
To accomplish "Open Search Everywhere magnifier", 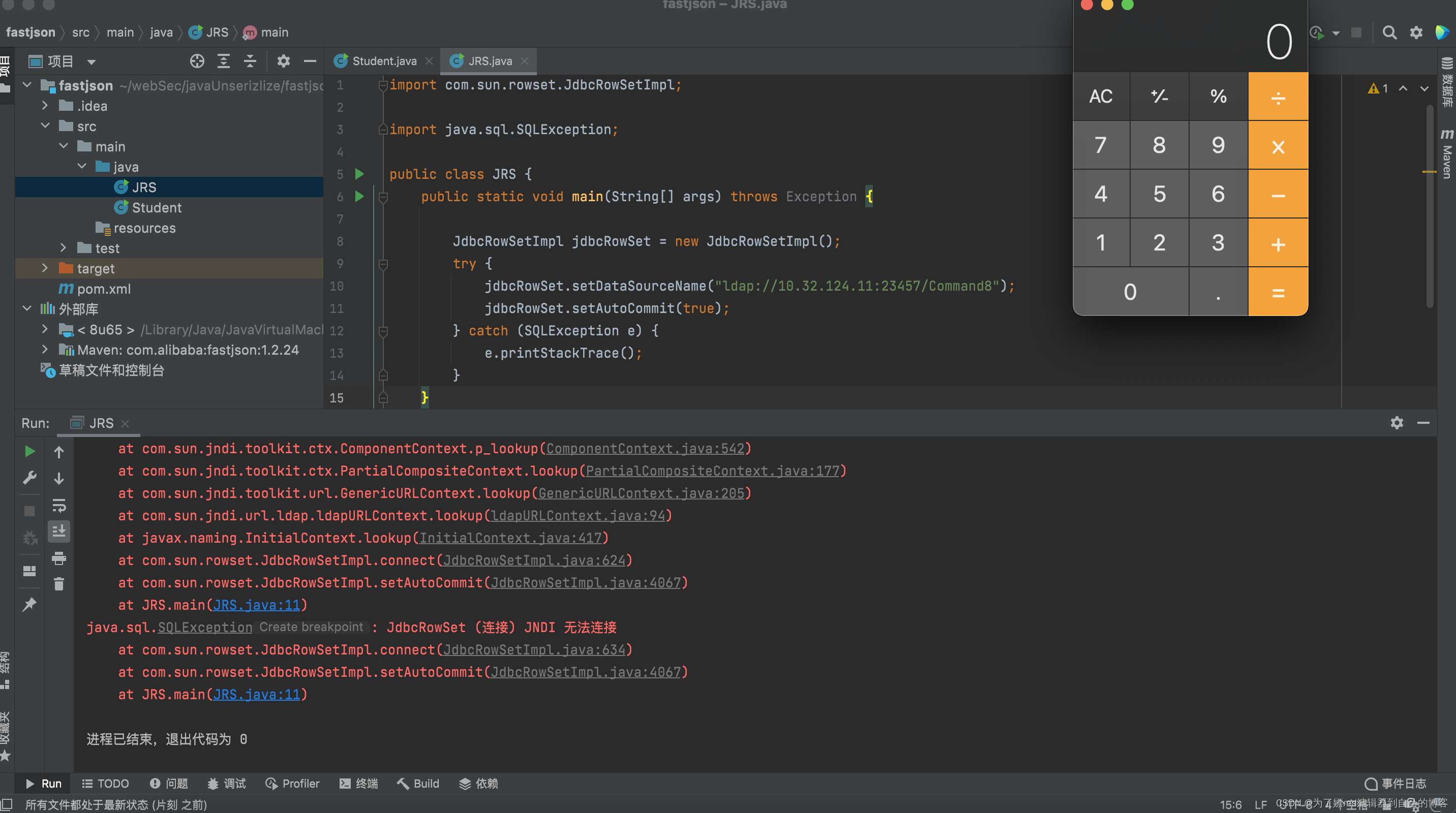I will [x=1389, y=32].
